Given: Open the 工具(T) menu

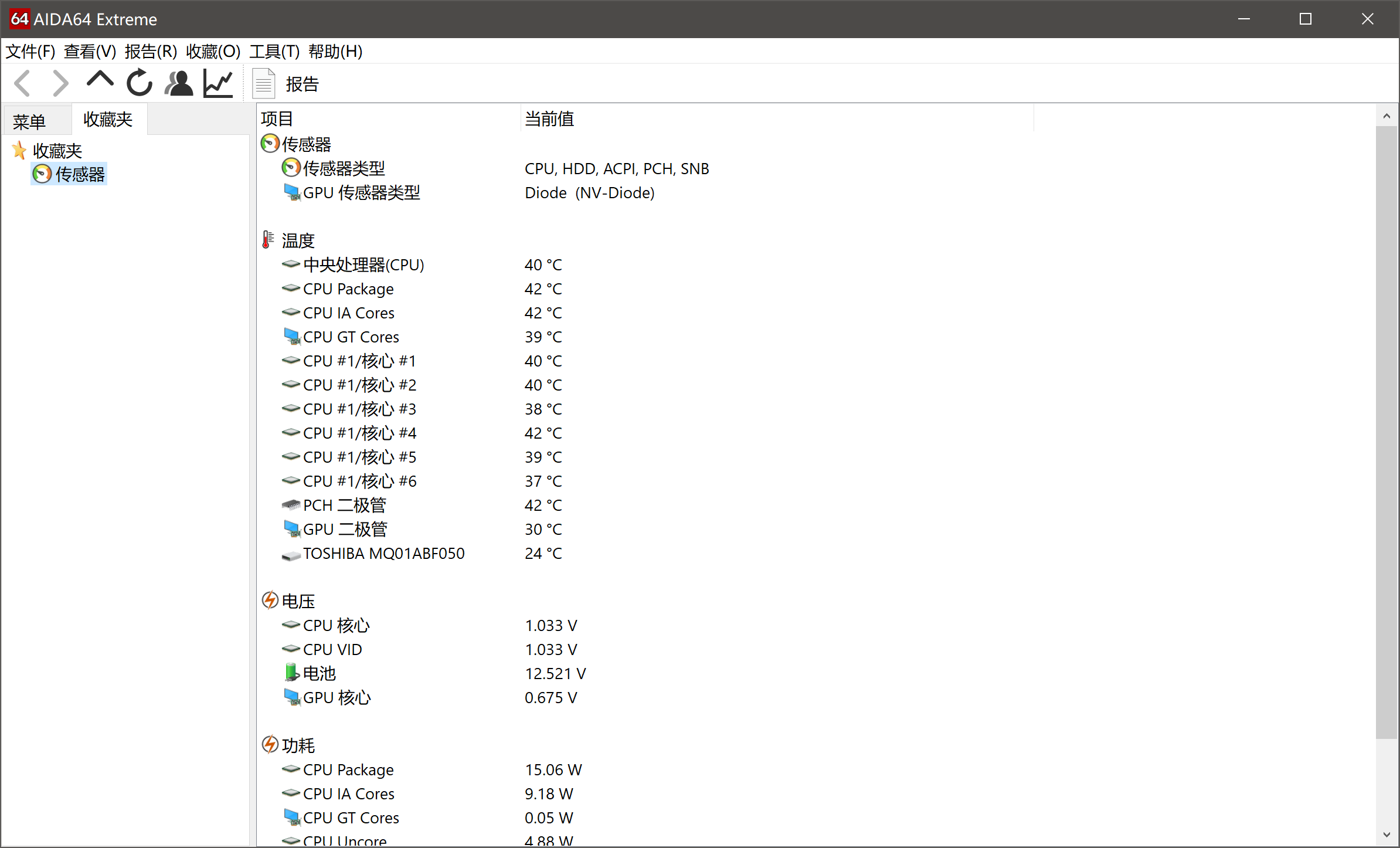Looking at the screenshot, I should tap(274, 52).
